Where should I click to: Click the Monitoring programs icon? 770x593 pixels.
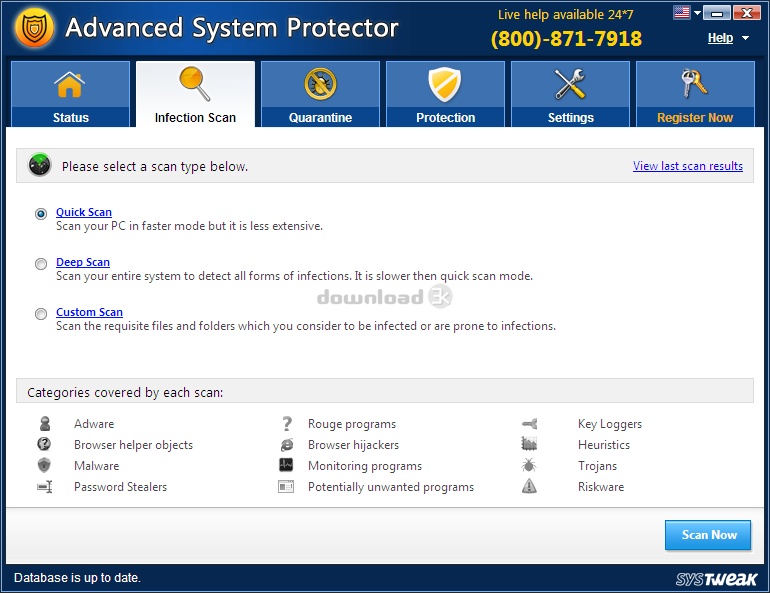[x=286, y=465]
